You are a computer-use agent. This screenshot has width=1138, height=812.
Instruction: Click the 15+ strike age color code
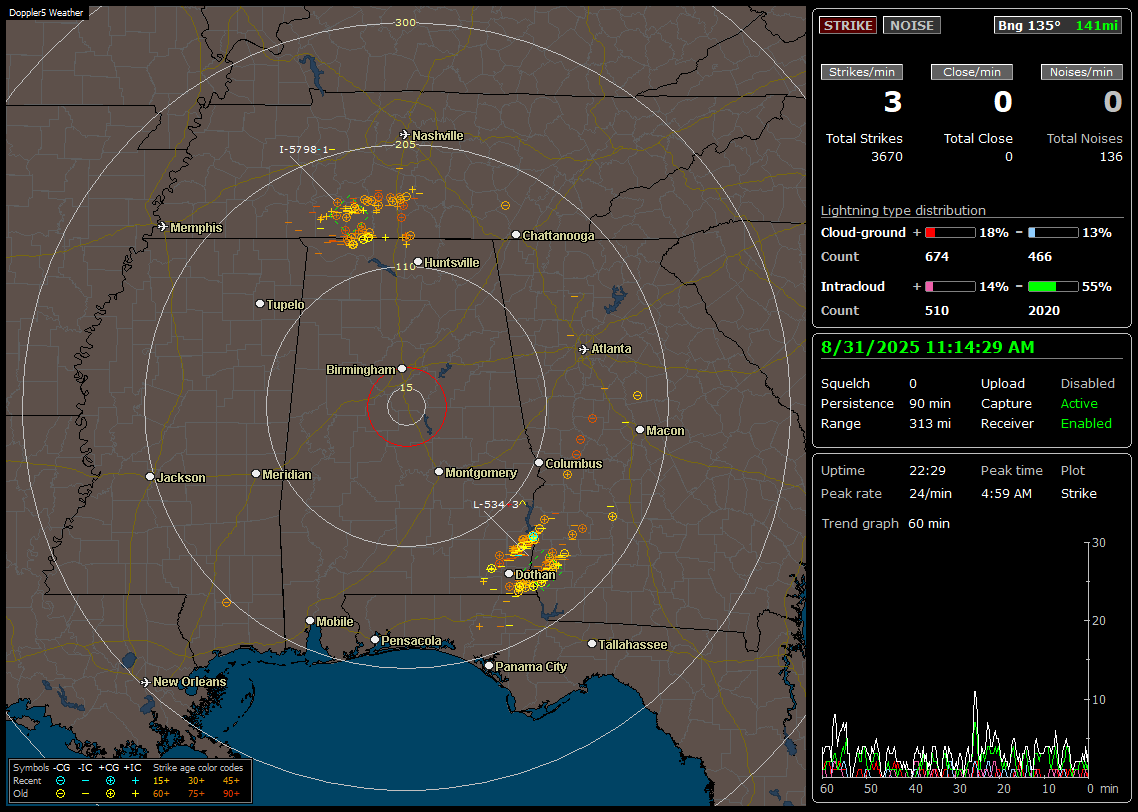(161, 781)
